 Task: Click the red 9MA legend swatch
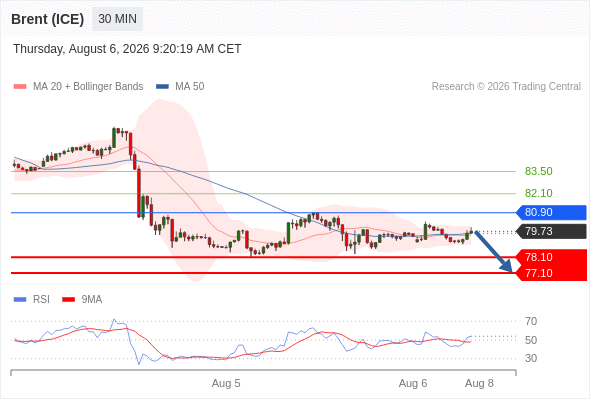click(68, 300)
